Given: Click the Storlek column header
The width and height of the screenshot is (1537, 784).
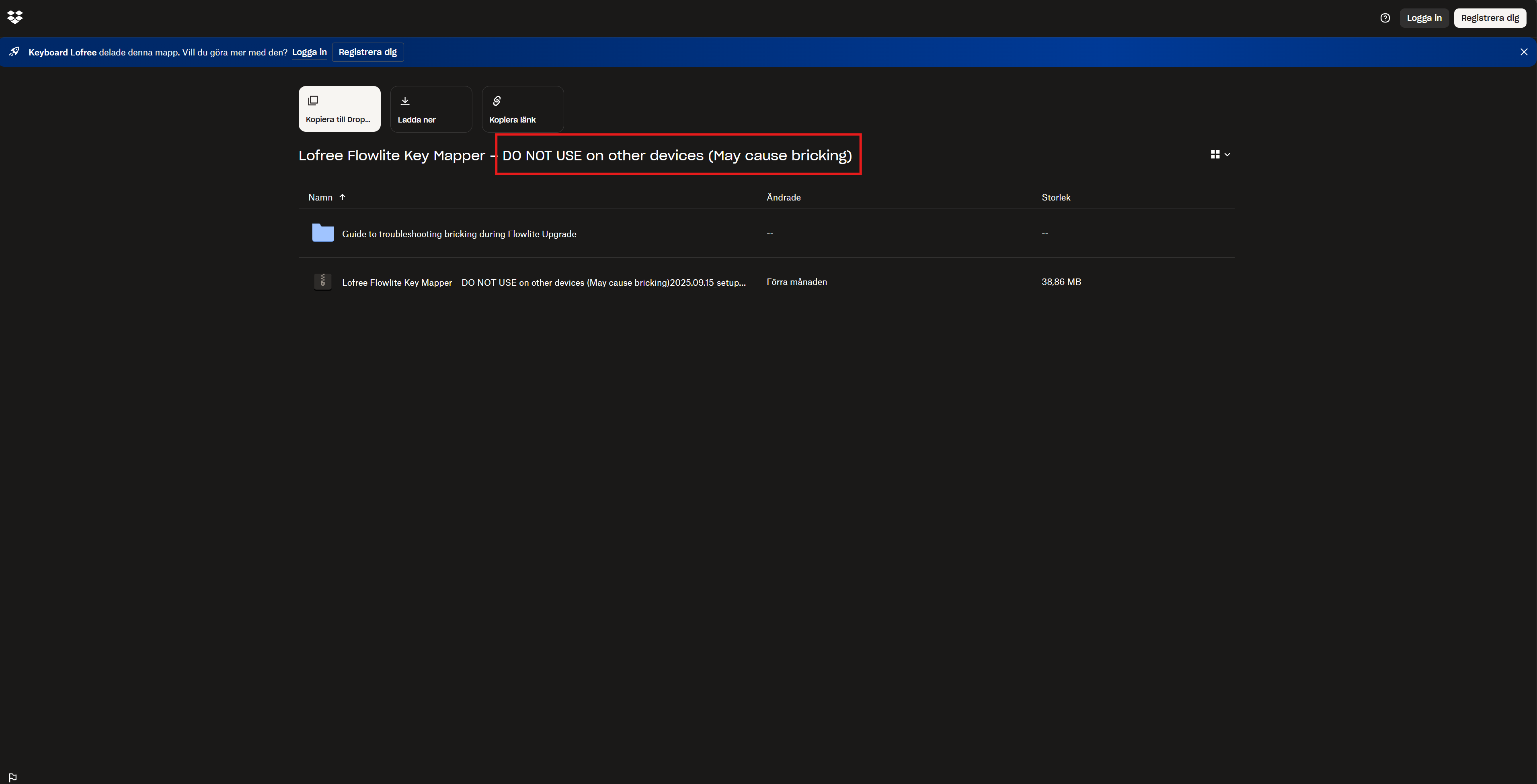Looking at the screenshot, I should pyautogui.click(x=1055, y=197).
